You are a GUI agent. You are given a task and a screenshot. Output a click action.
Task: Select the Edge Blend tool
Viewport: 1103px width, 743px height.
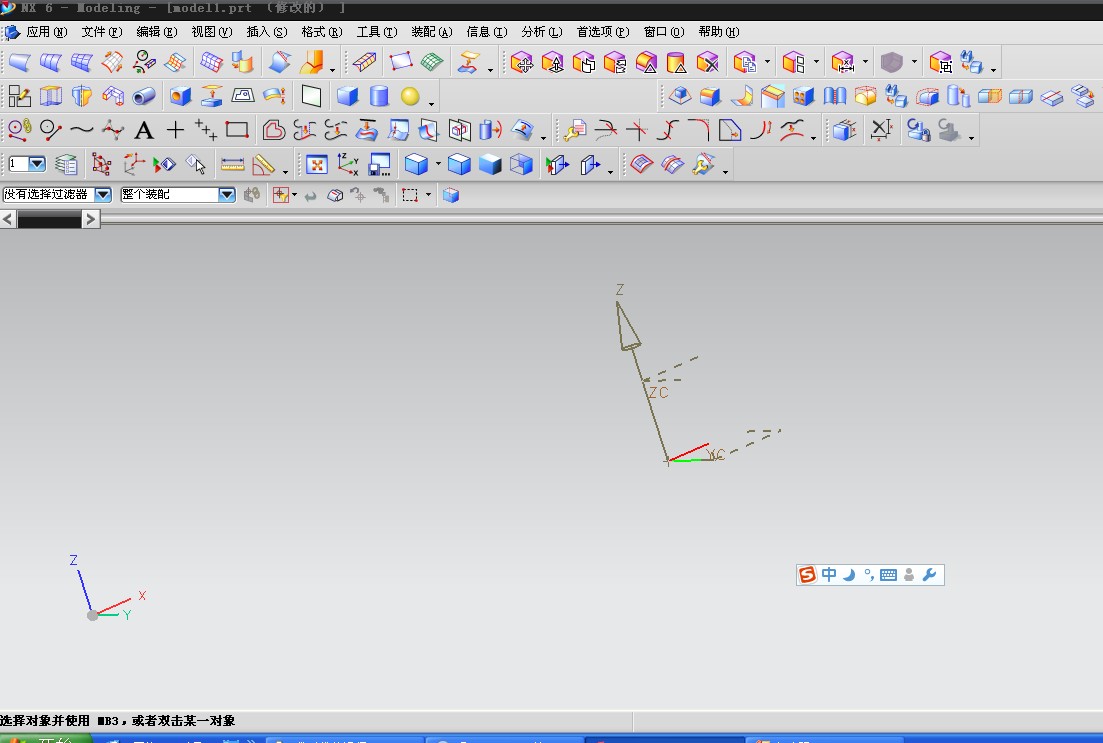(710, 96)
